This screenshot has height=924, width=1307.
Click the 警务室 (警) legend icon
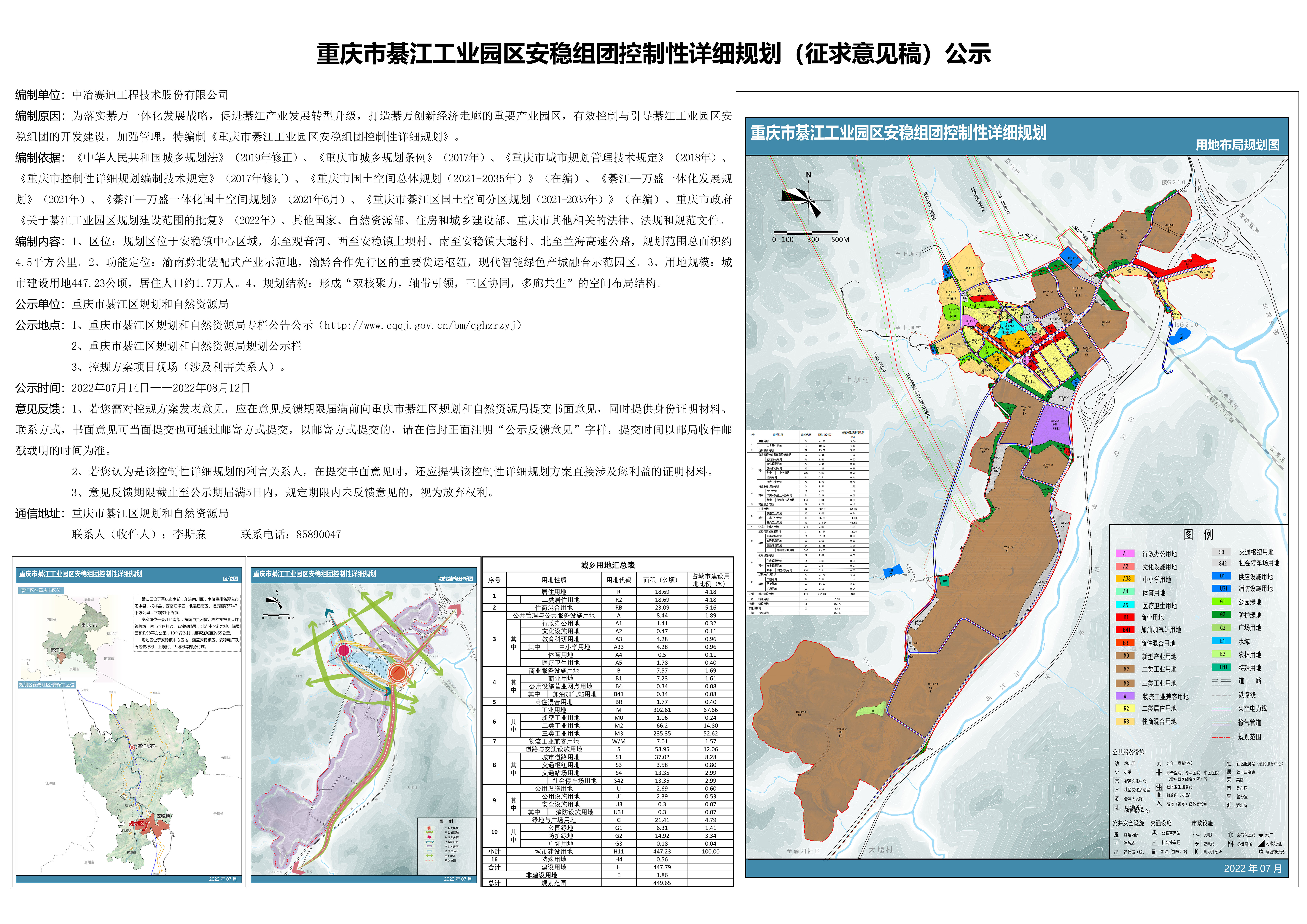[1229, 797]
